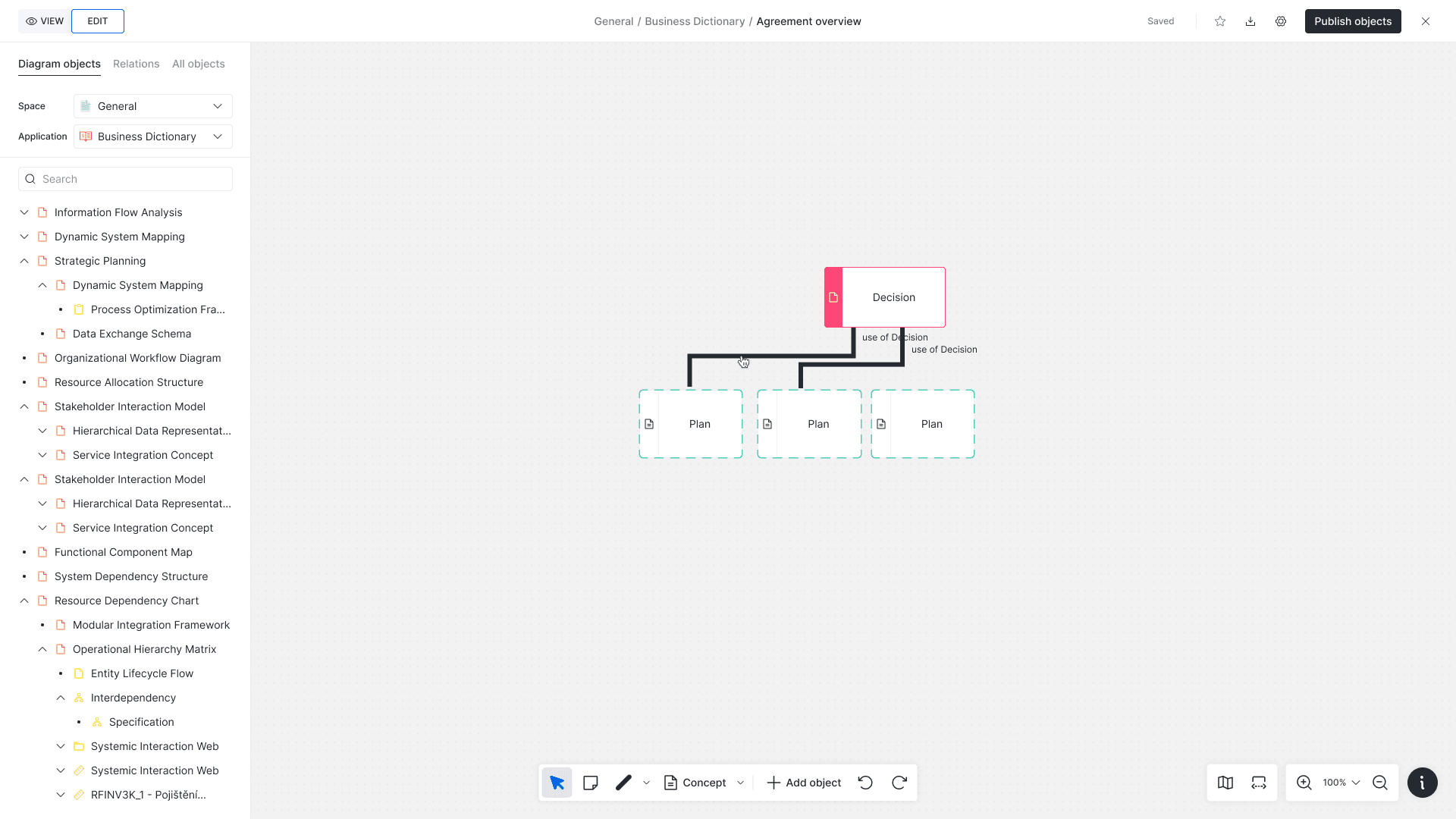Click the redo arrow icon

pyautogui.click(x=899, y=783)
